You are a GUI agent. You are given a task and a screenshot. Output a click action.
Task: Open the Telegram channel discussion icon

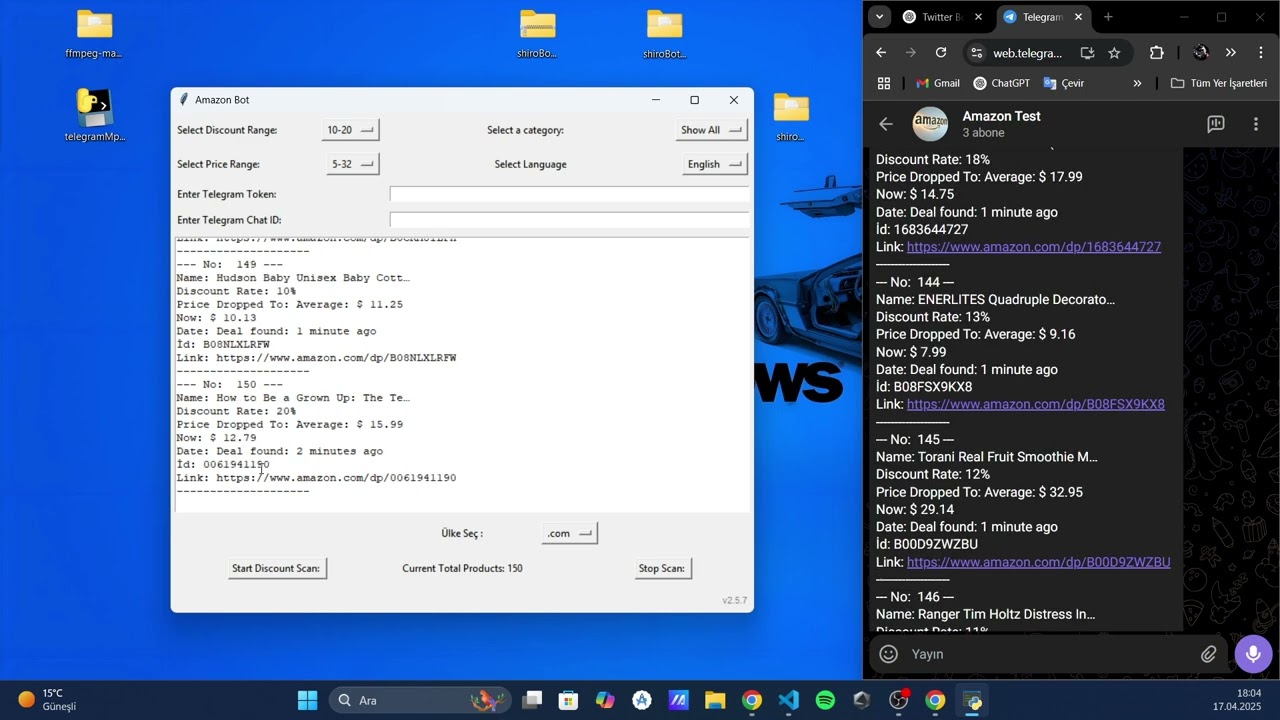[1216, 124]
